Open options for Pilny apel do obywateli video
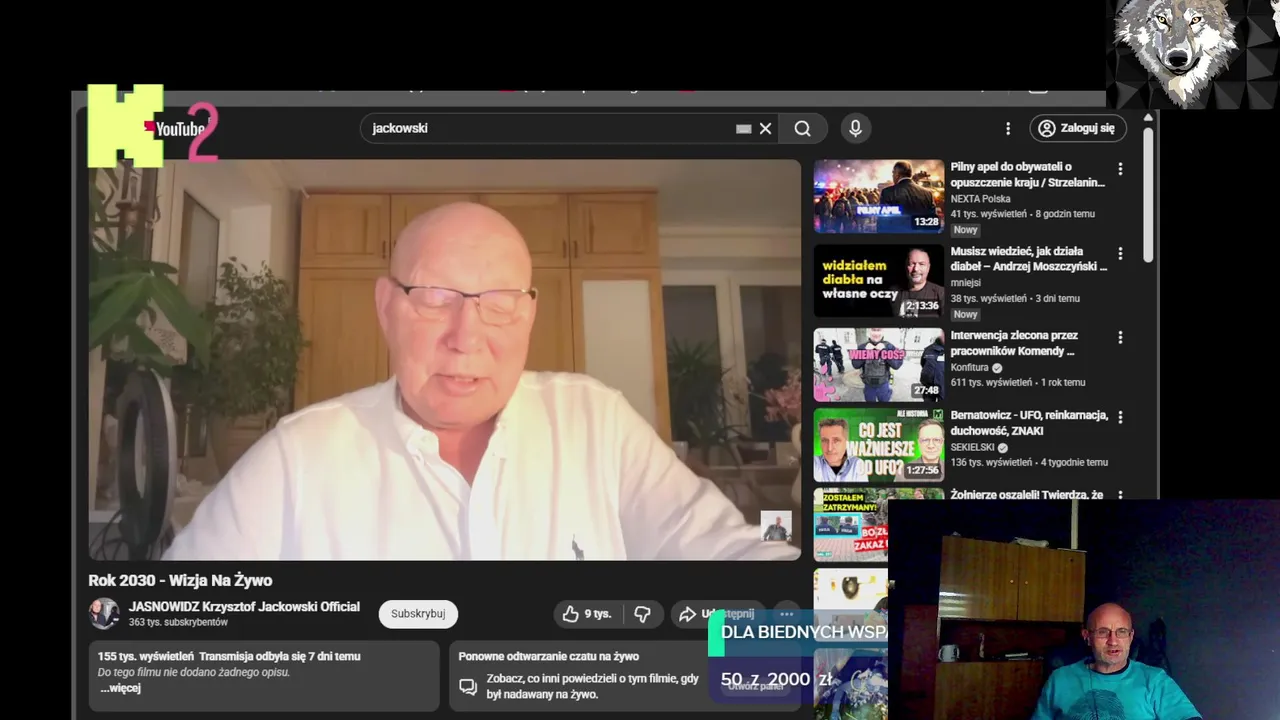The image size is (1280, 720). pos(1120,169)
